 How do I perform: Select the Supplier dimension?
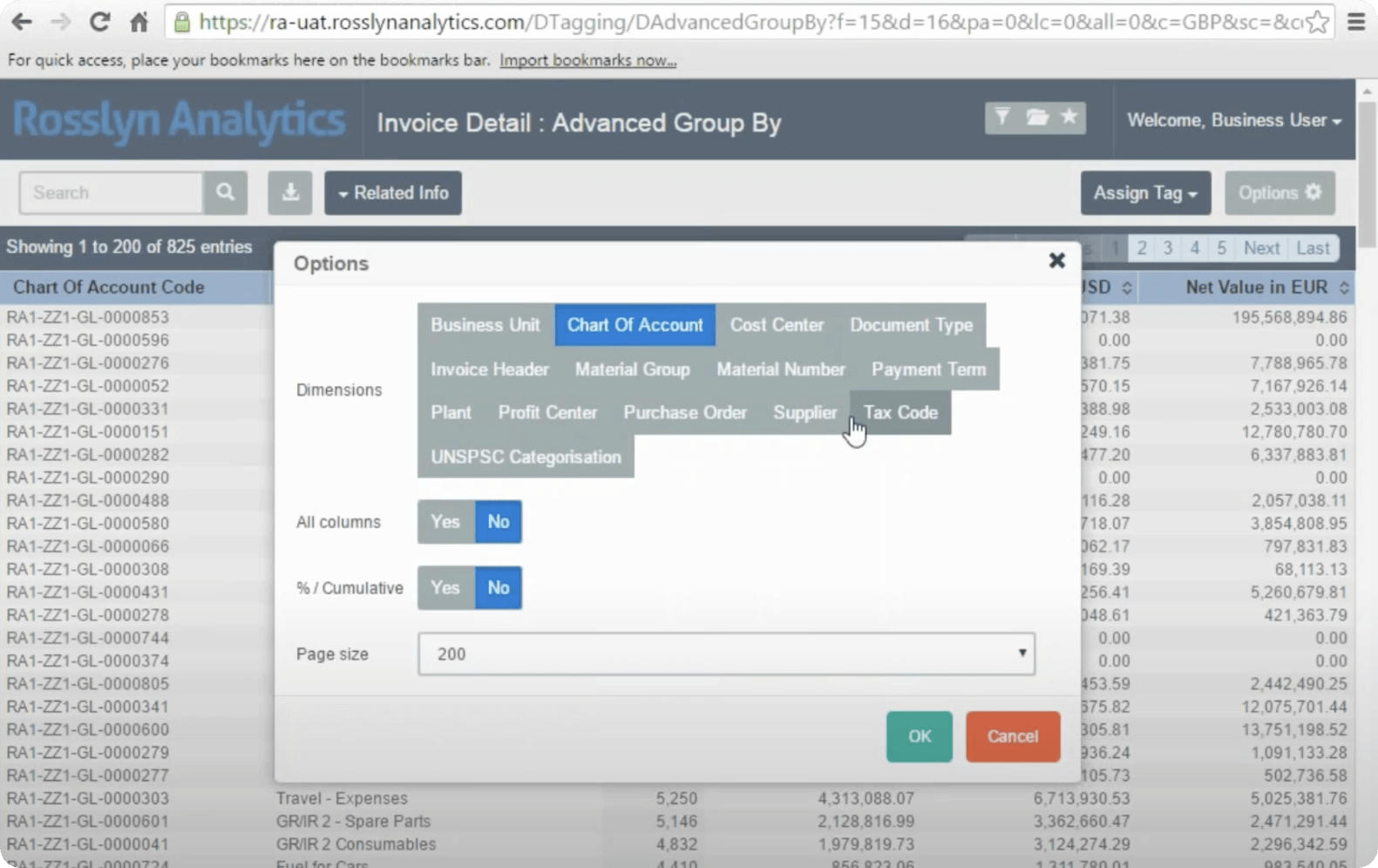coord(804,412)
